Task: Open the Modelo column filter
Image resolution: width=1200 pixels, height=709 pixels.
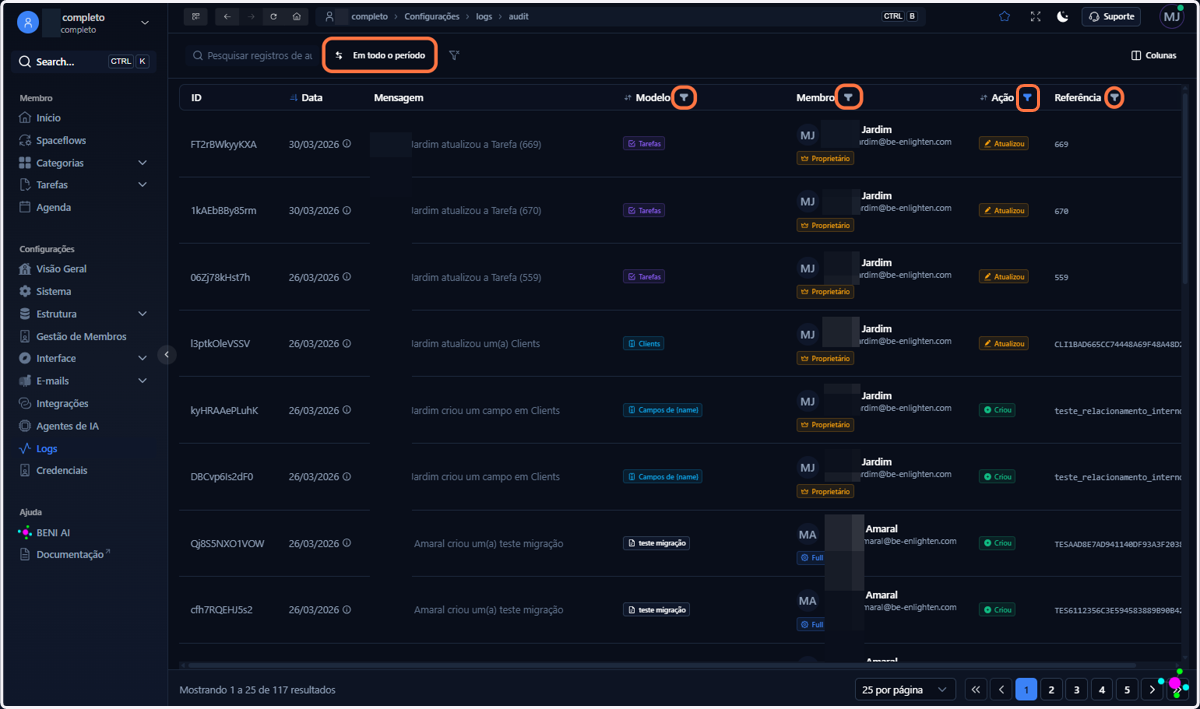Action: [684, 97]
